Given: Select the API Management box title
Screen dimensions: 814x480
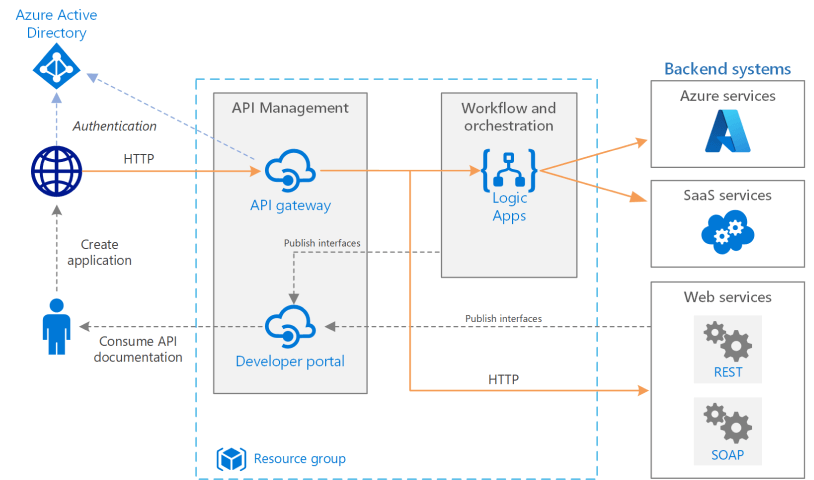Looking at the screenshot, I should tap(290, 108).
